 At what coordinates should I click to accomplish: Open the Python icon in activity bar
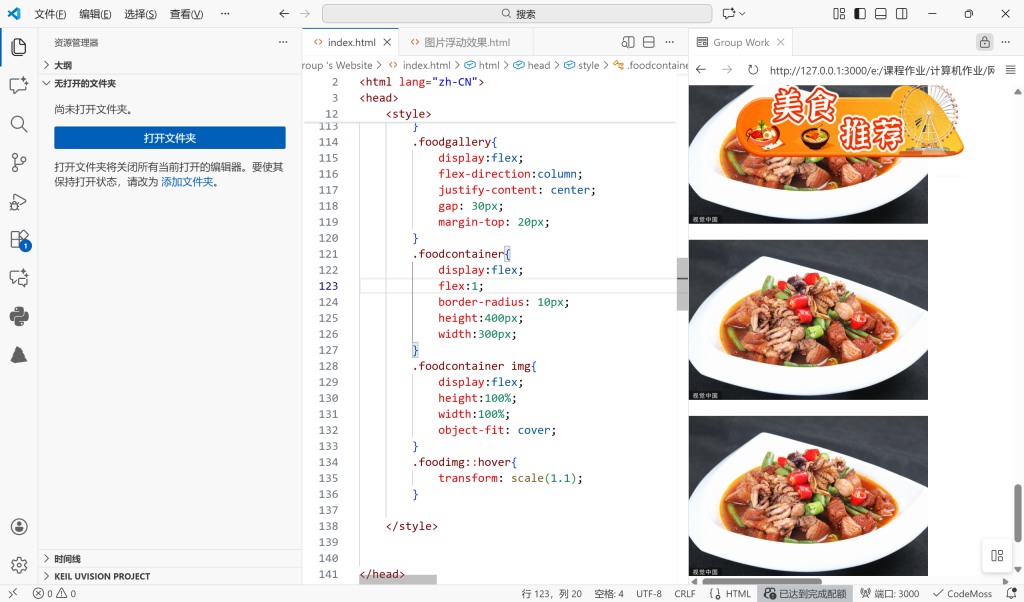click(x=18, y=316)
